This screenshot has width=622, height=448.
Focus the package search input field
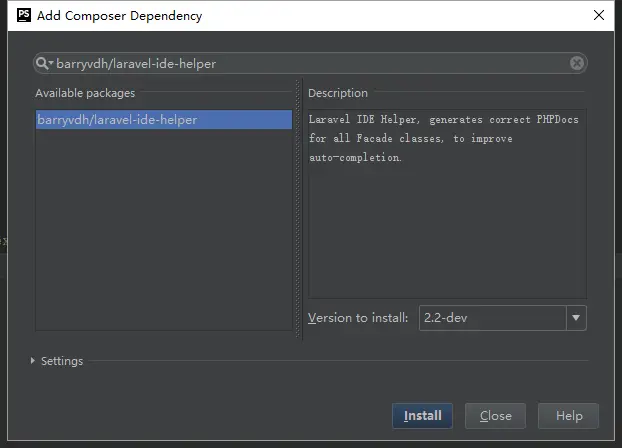point(310,63)
